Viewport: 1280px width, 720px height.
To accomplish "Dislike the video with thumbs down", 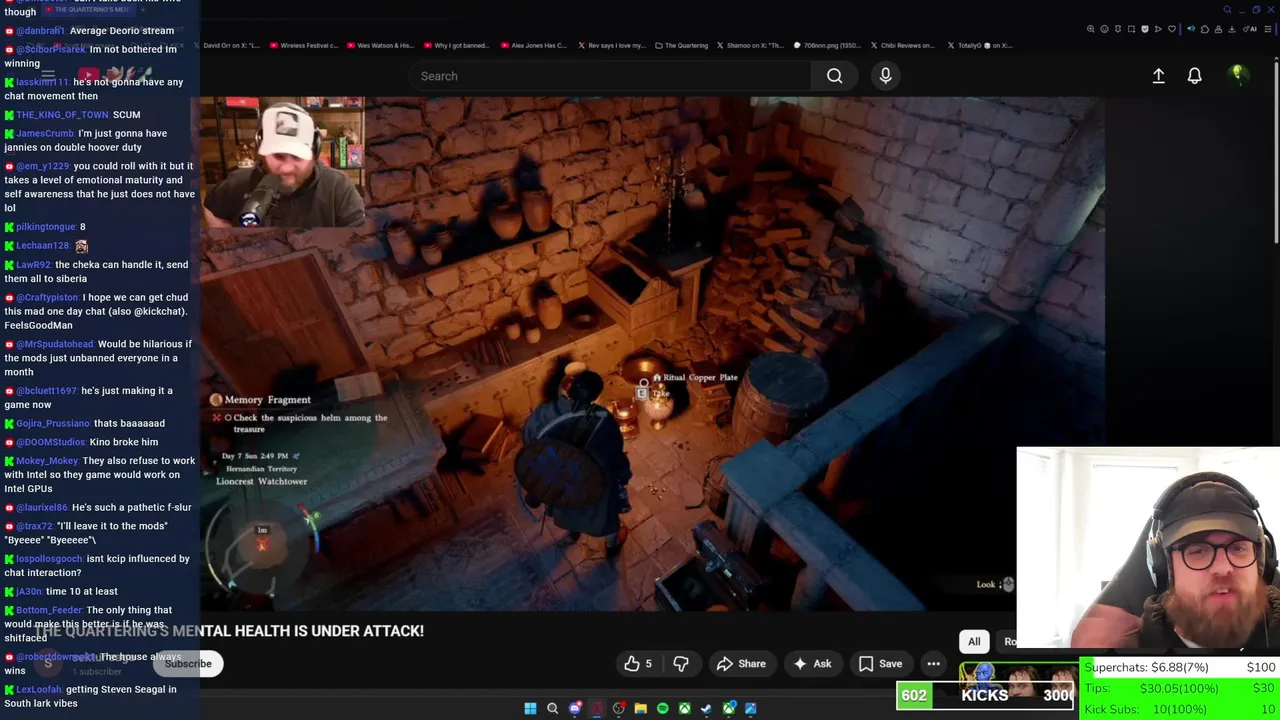I will point(681,664).
